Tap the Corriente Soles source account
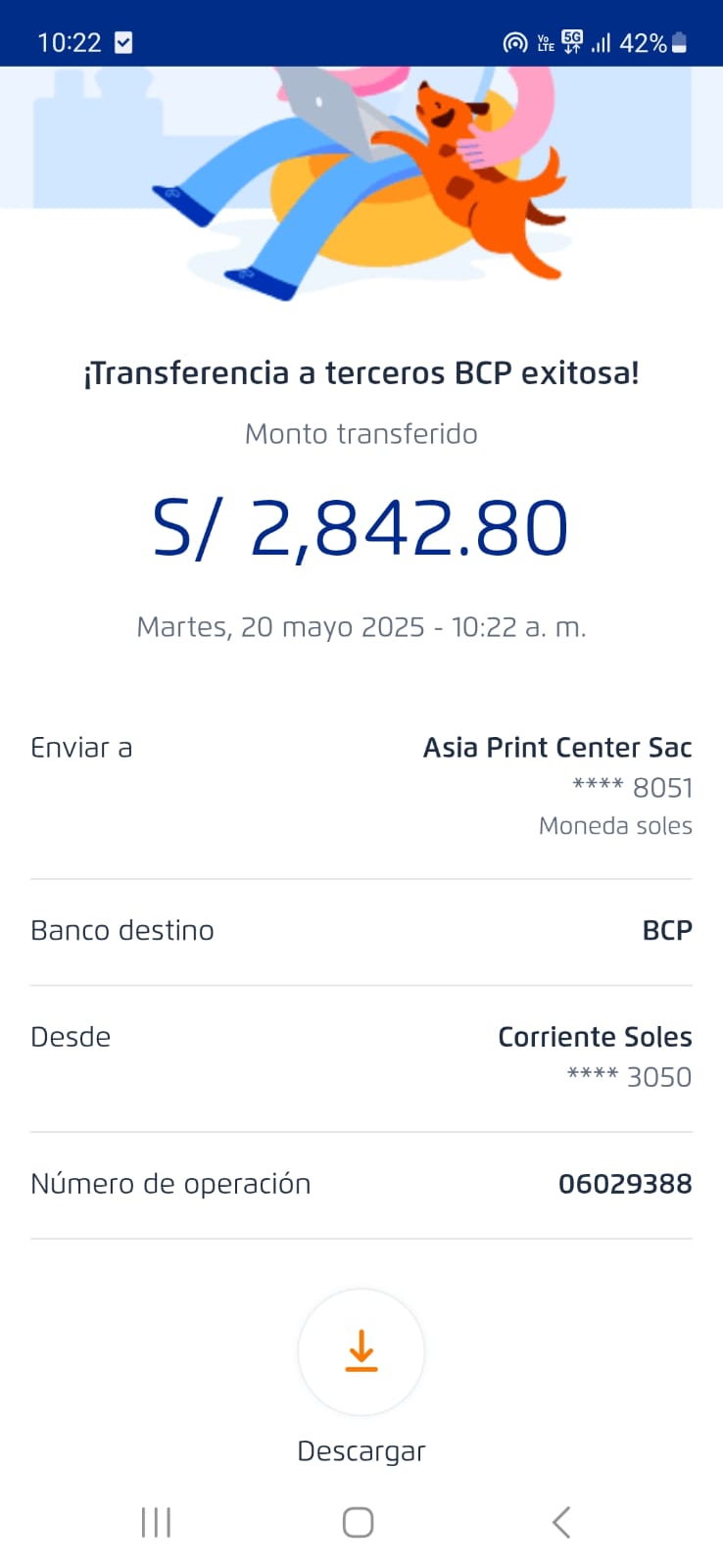The height and width of the screenshot is (1568, 723). 595,1037
